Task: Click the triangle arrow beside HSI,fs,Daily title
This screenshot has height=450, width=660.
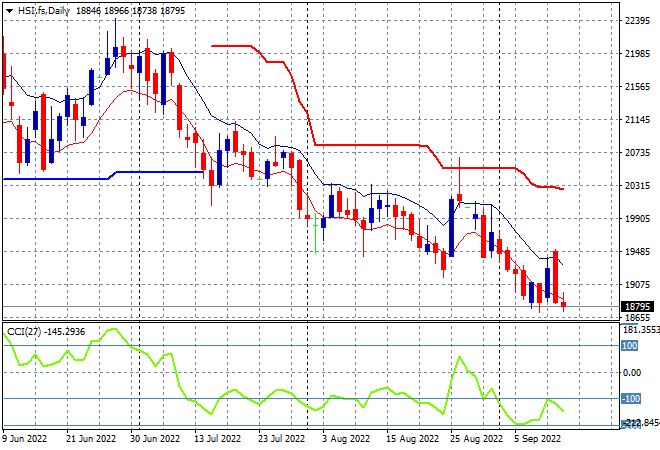Action: pyautogui.click(x=9, y=11)
